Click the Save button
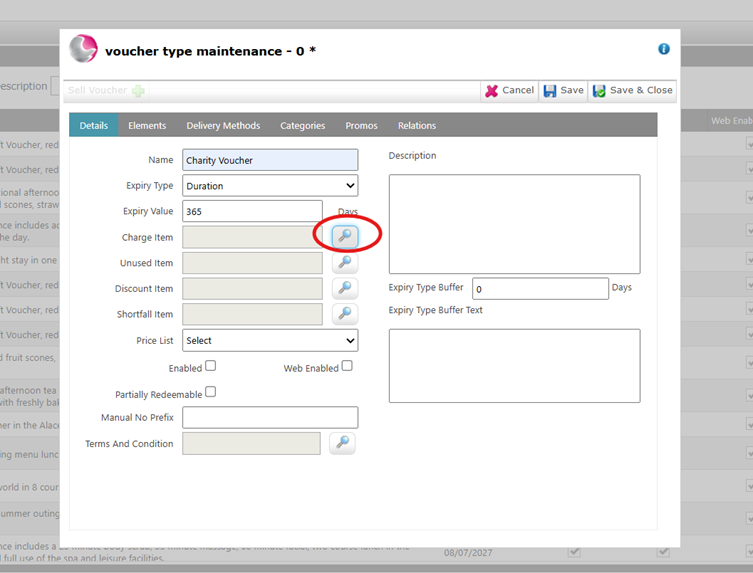 [563, 91]
